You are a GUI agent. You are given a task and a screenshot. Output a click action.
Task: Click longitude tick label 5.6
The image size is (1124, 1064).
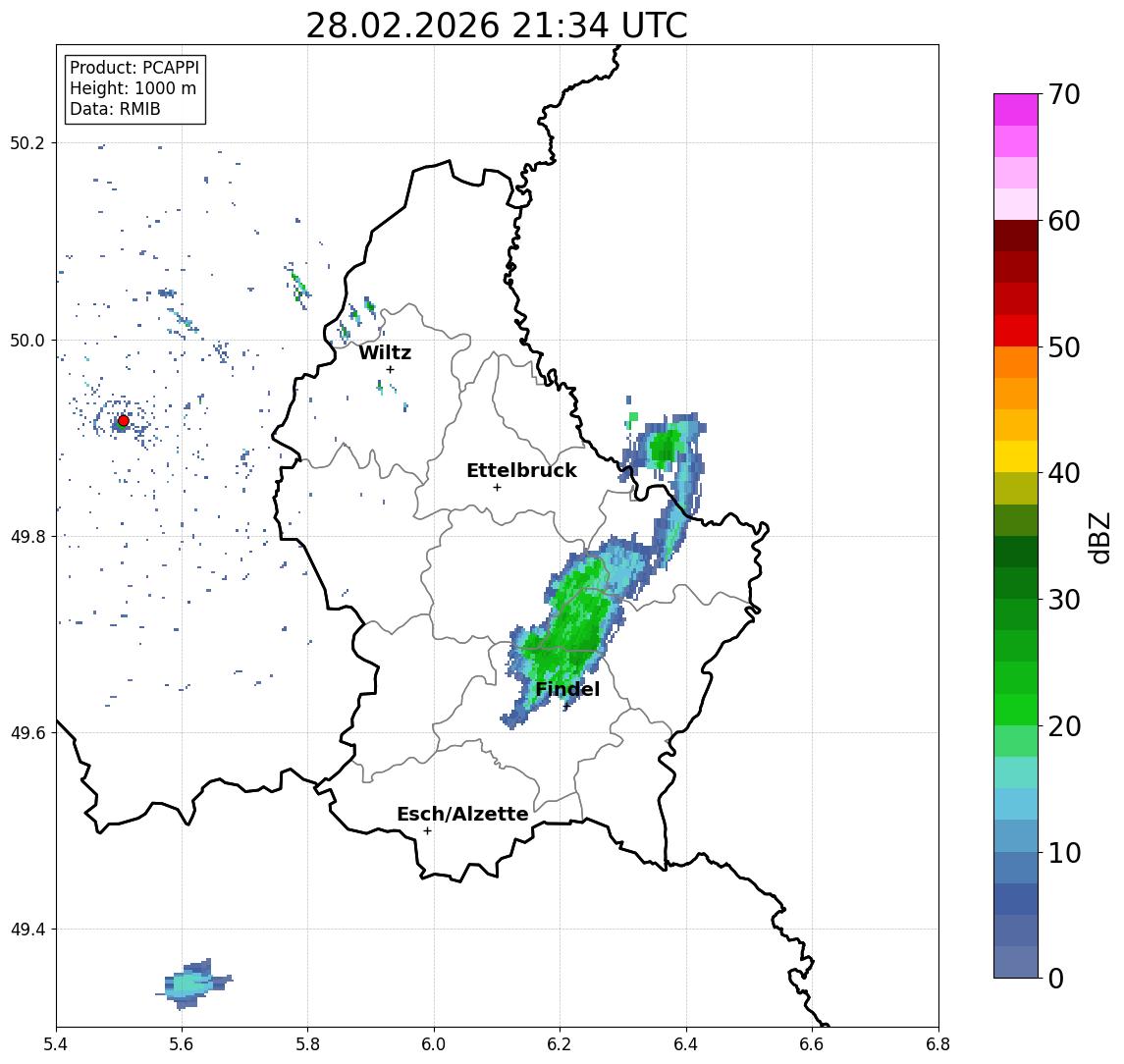[x=182, y=1044]
